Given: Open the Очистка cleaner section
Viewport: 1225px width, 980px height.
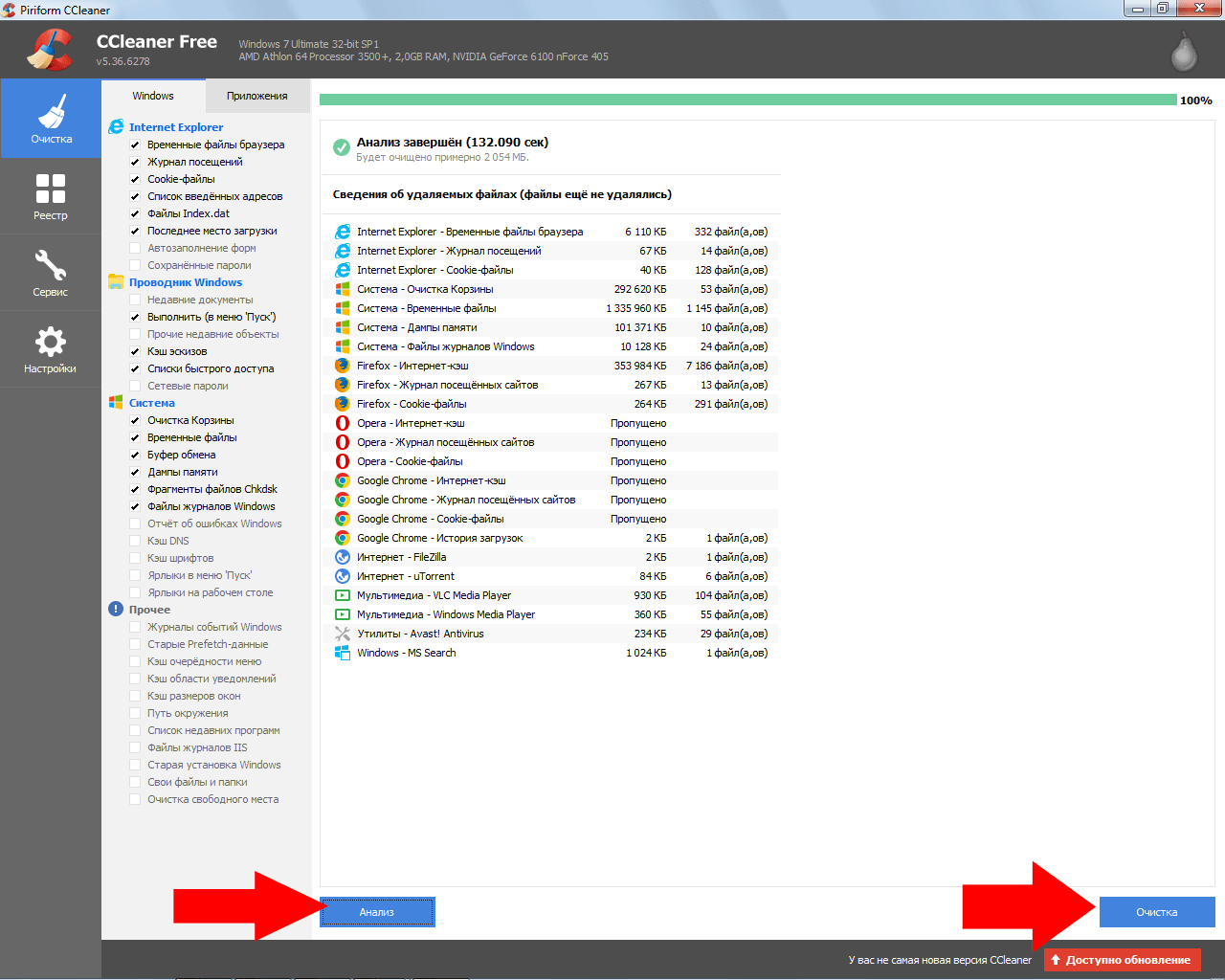Looking at the screenshot, I should (x=51, y=119).
